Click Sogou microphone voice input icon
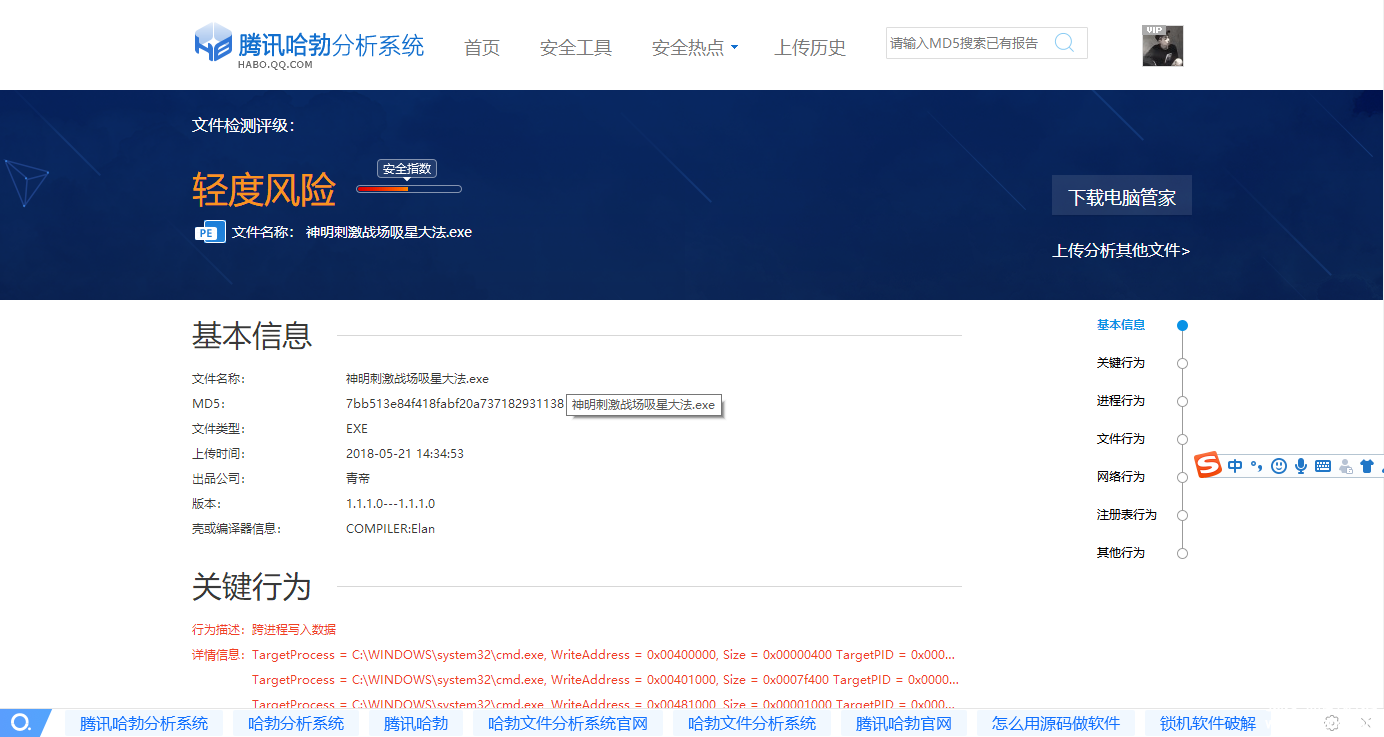Viewport: 1384px width, 737px height. 1301,466
